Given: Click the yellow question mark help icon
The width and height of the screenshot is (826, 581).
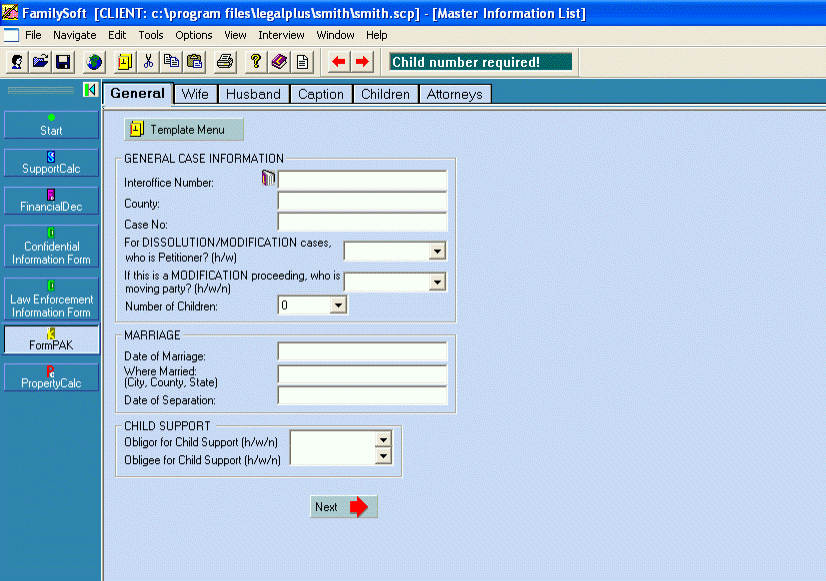Looking at the screenshot, I should (256, 62).
